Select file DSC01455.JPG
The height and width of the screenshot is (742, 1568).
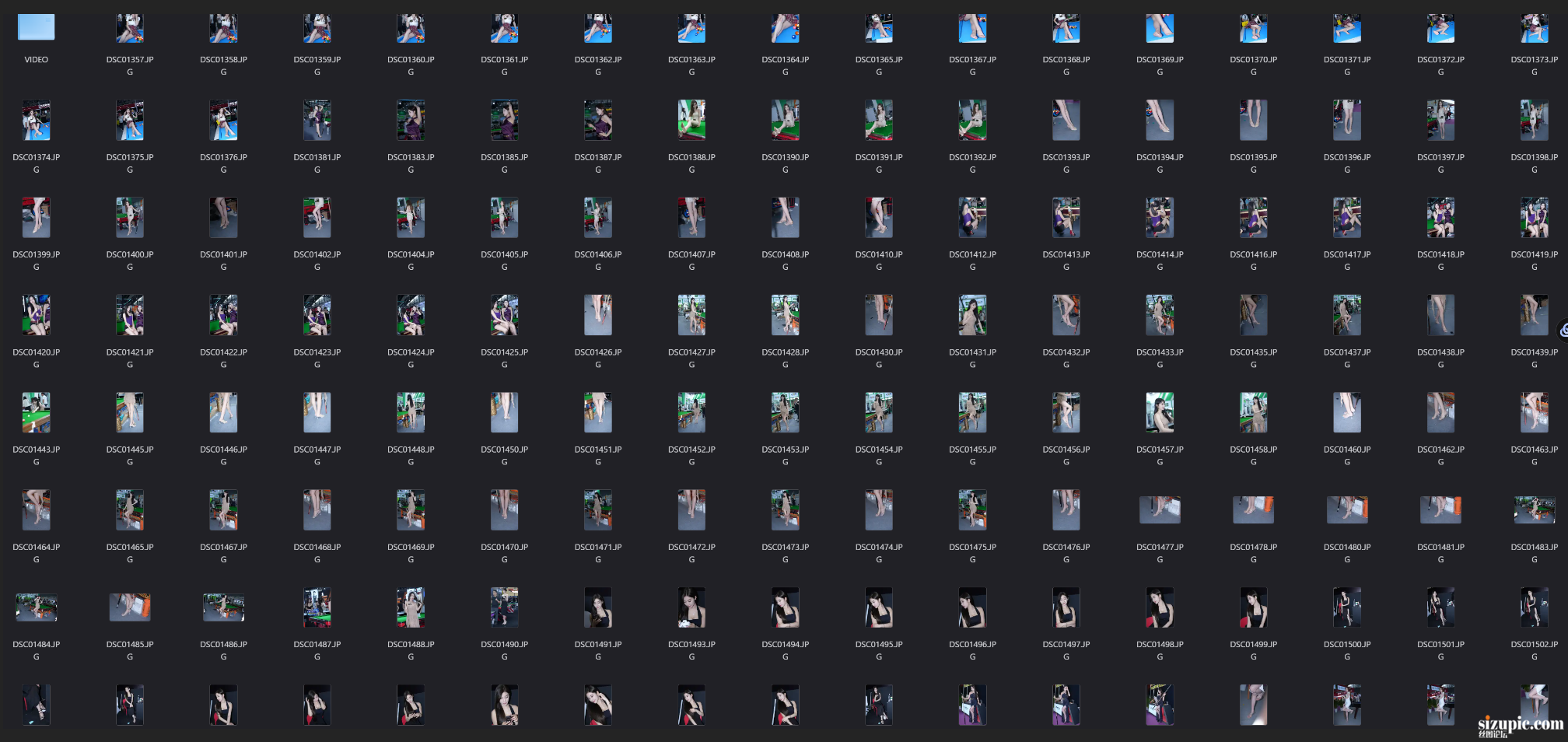[972, 412]
